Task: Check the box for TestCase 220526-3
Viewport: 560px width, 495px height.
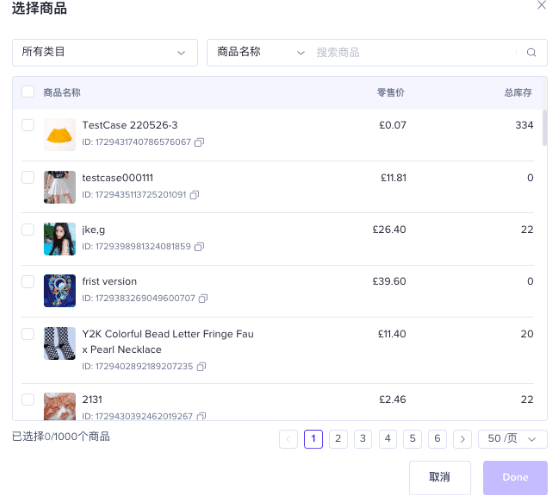Action: (28, 125)
